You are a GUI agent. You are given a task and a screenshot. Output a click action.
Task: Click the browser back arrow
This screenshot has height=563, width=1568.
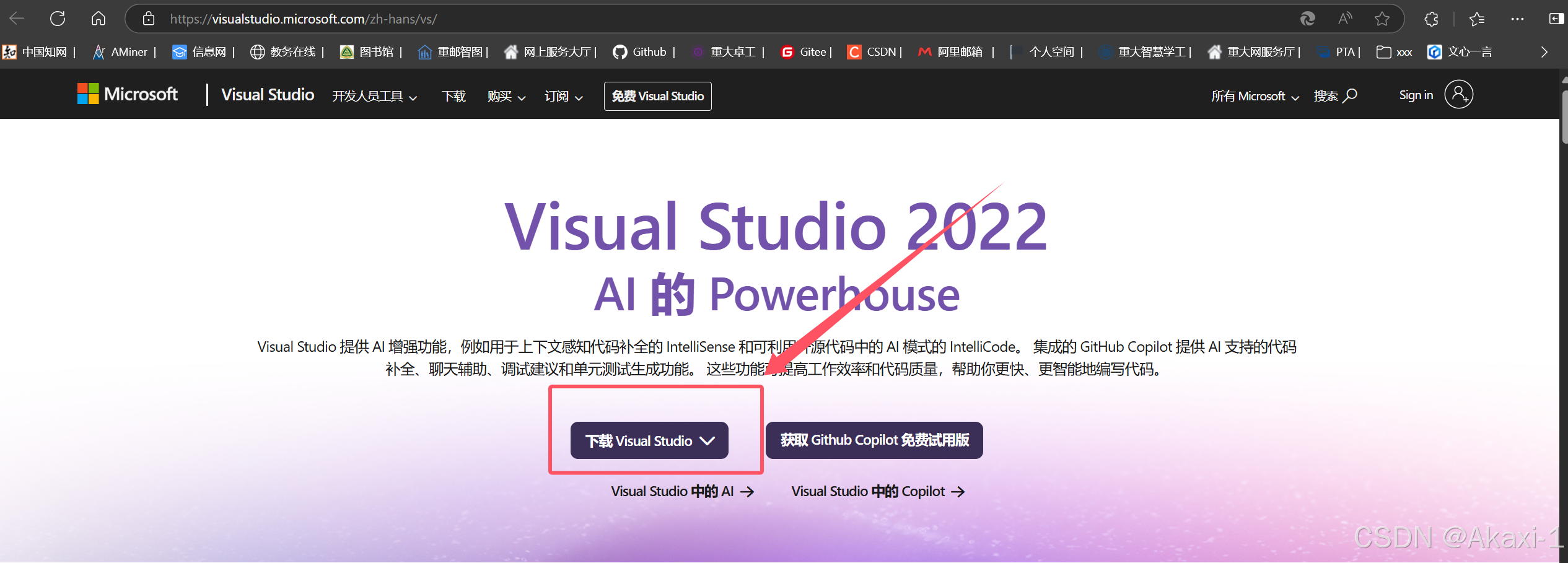tap(17, 19)
